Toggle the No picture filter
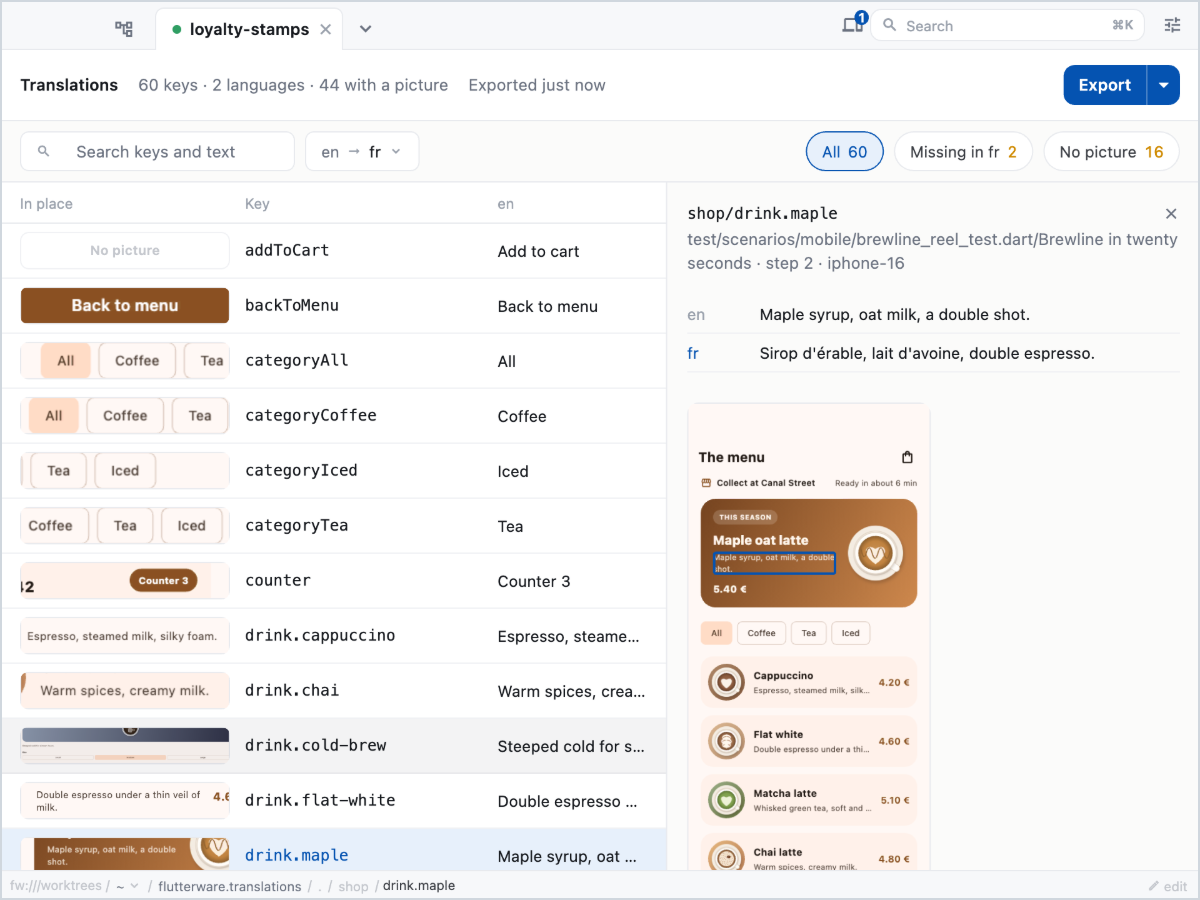 pyautogui.click(x=1111, y=152)
